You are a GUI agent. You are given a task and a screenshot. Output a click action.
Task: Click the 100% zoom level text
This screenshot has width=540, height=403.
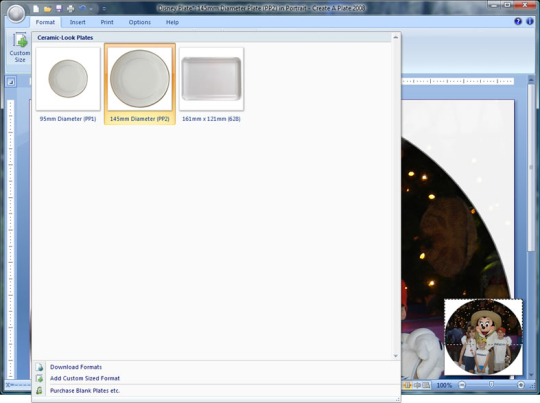coord(444,385)
